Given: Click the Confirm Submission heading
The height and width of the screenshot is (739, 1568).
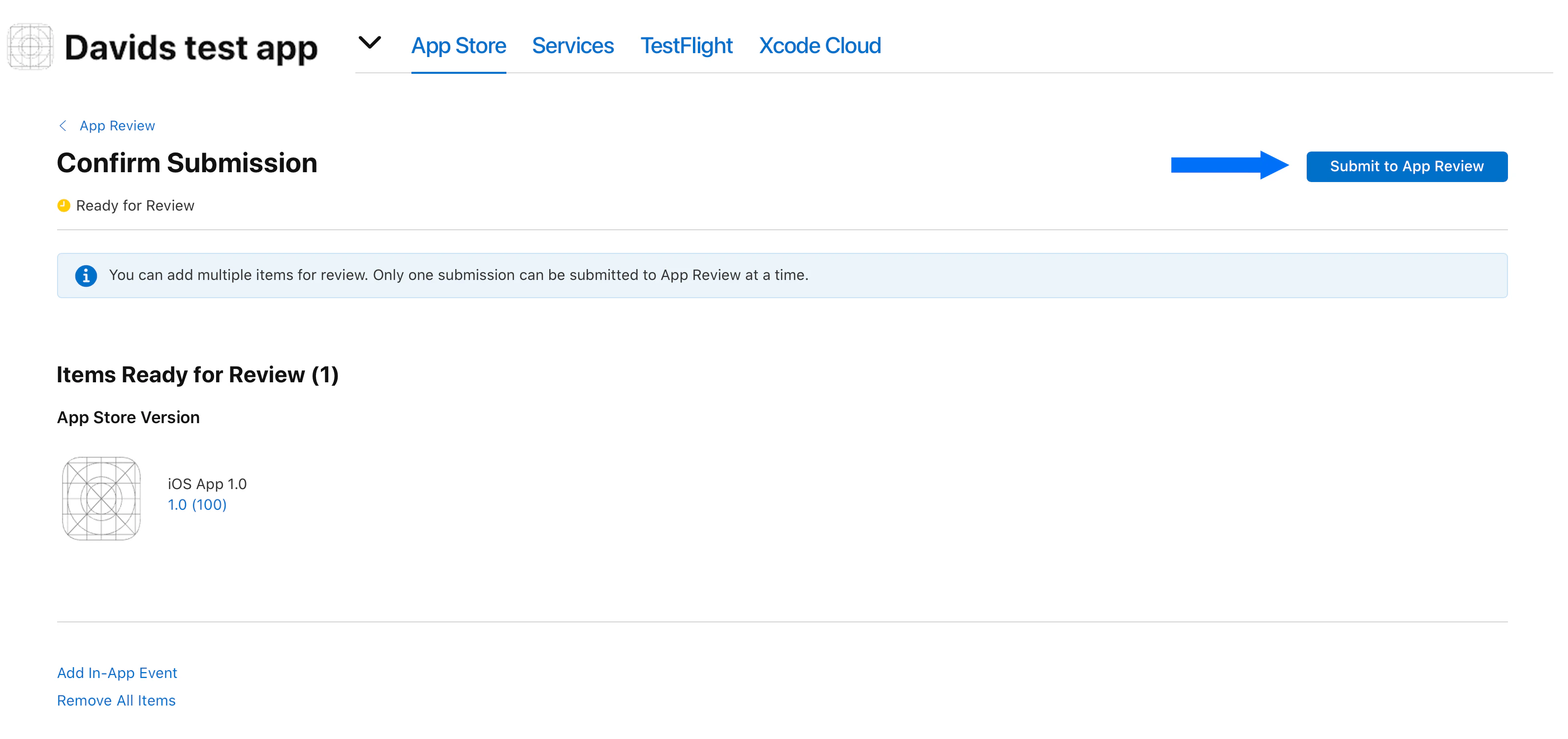Looking at the screenshot, I should coord(187,163).
